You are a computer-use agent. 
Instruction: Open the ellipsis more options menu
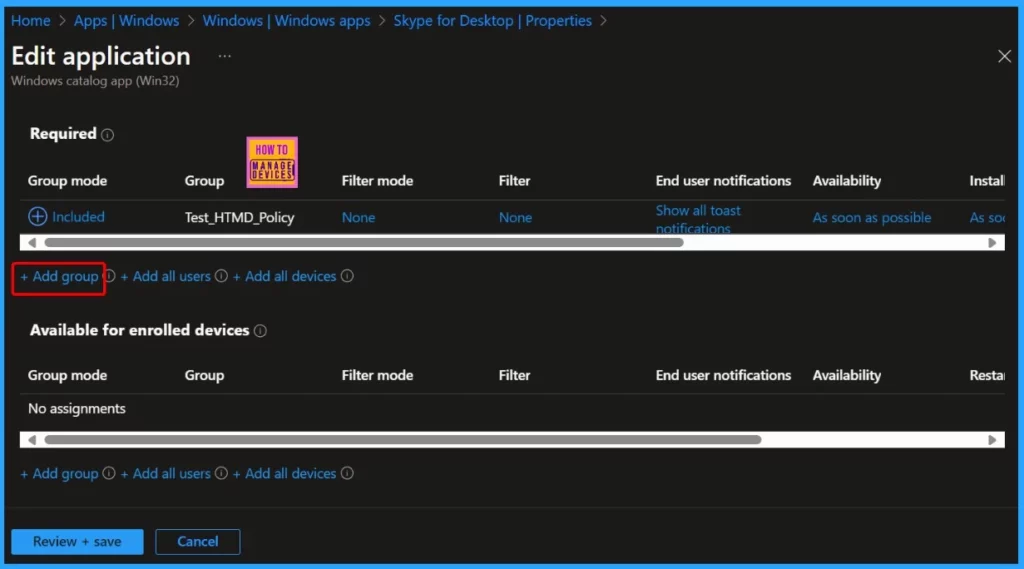pyautogui.click(x=225, y=56)
